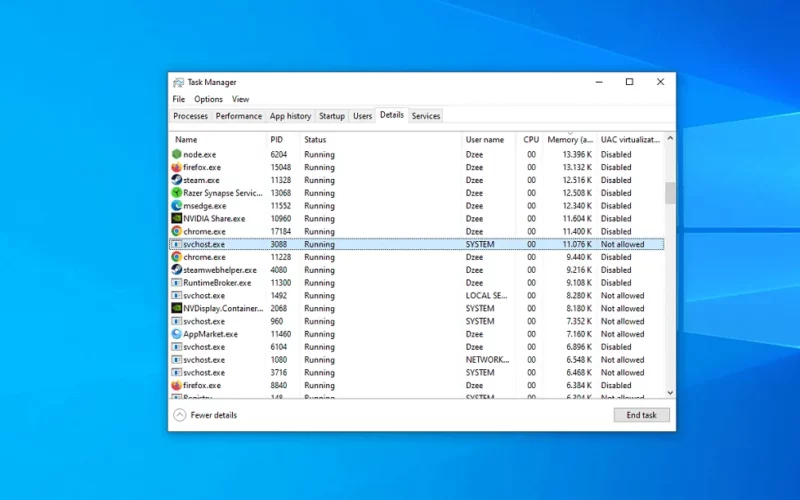Switch to the Services tab
The width and height of the screenshot is (800, 500).
coord(426,116)
